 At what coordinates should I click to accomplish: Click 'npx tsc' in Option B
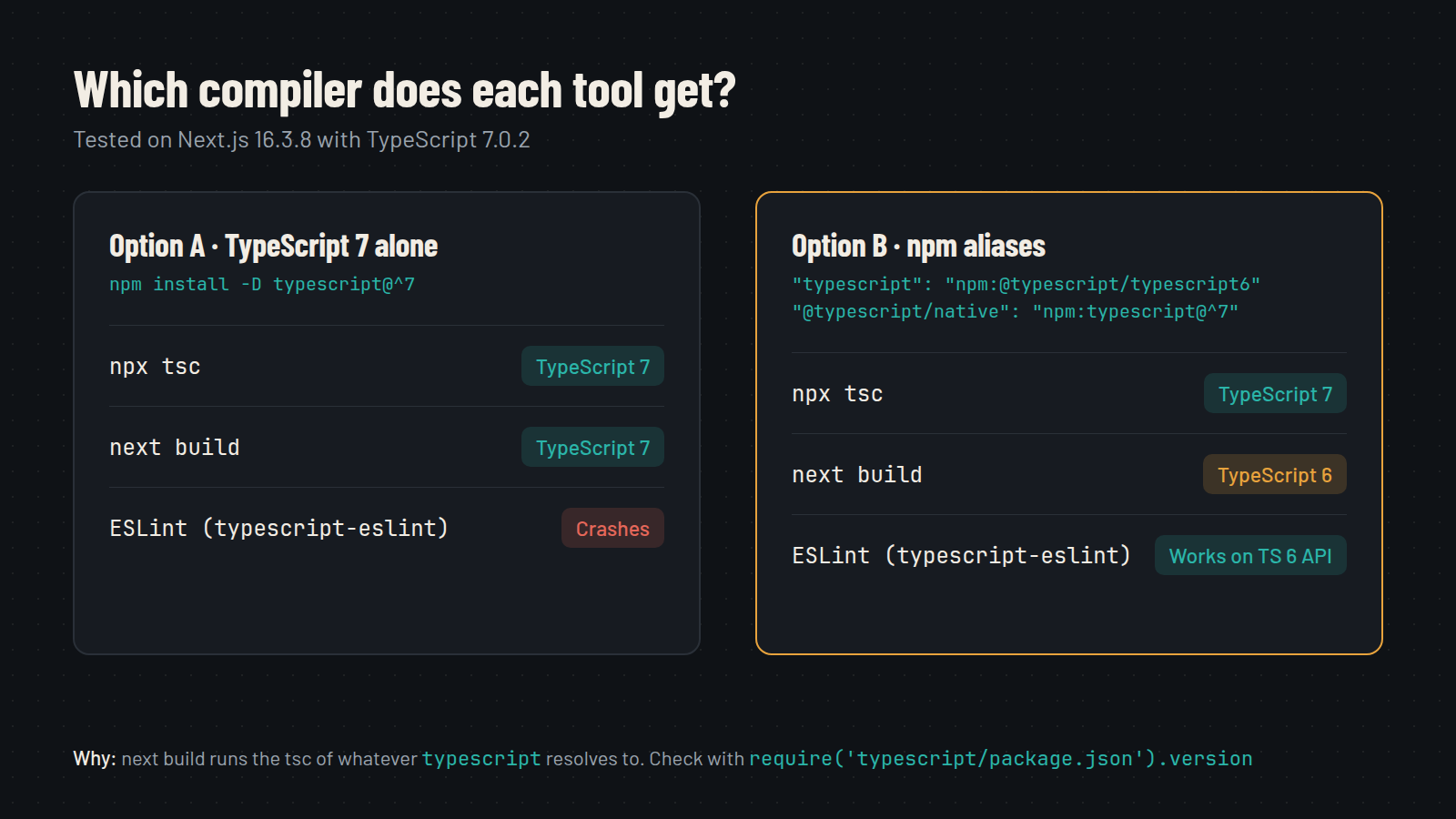pos(837,394)
